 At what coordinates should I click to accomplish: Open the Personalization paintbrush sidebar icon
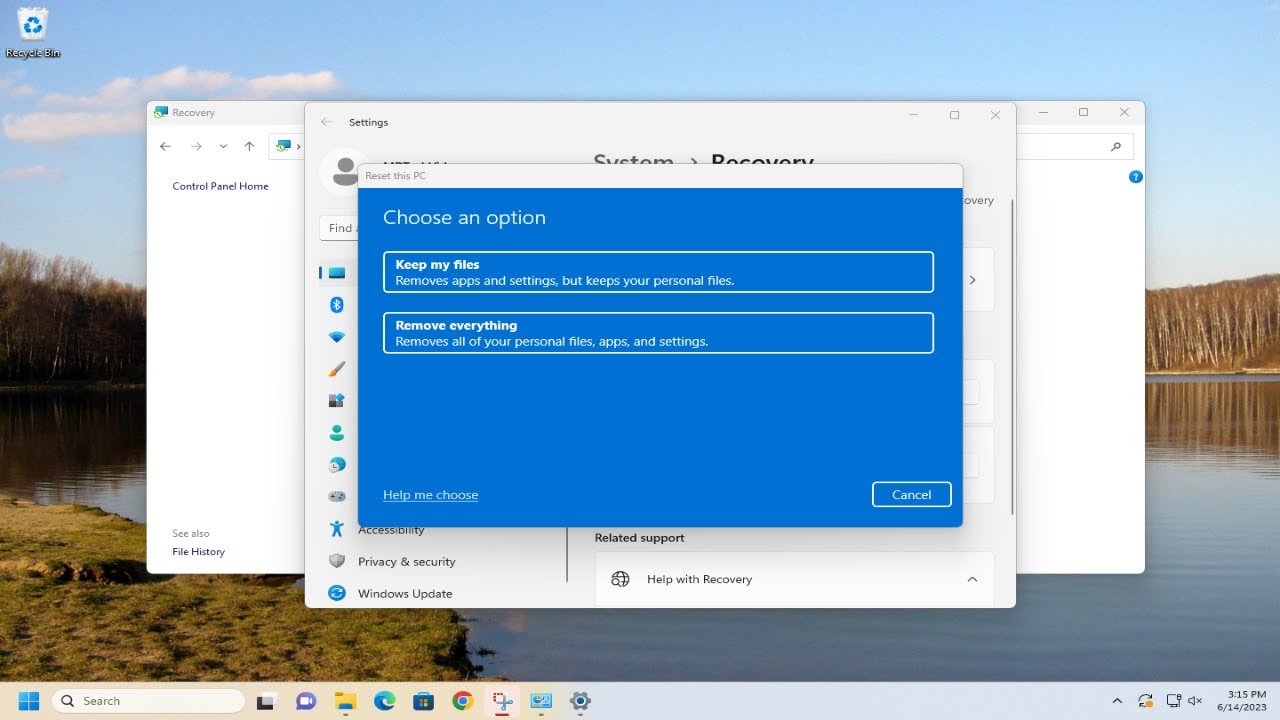tap(337, 369)
